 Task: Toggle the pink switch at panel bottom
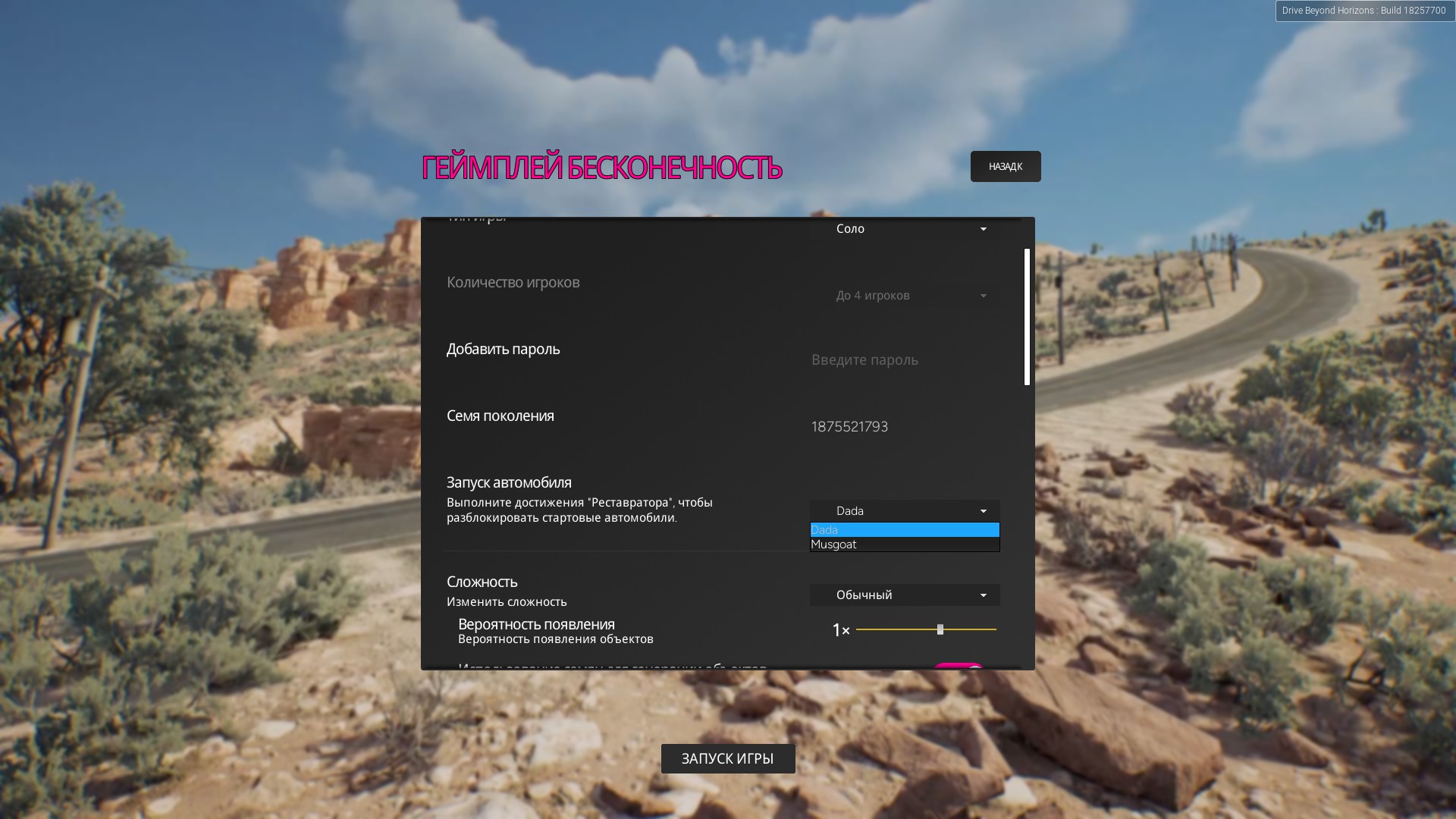(x=959, y=667)
